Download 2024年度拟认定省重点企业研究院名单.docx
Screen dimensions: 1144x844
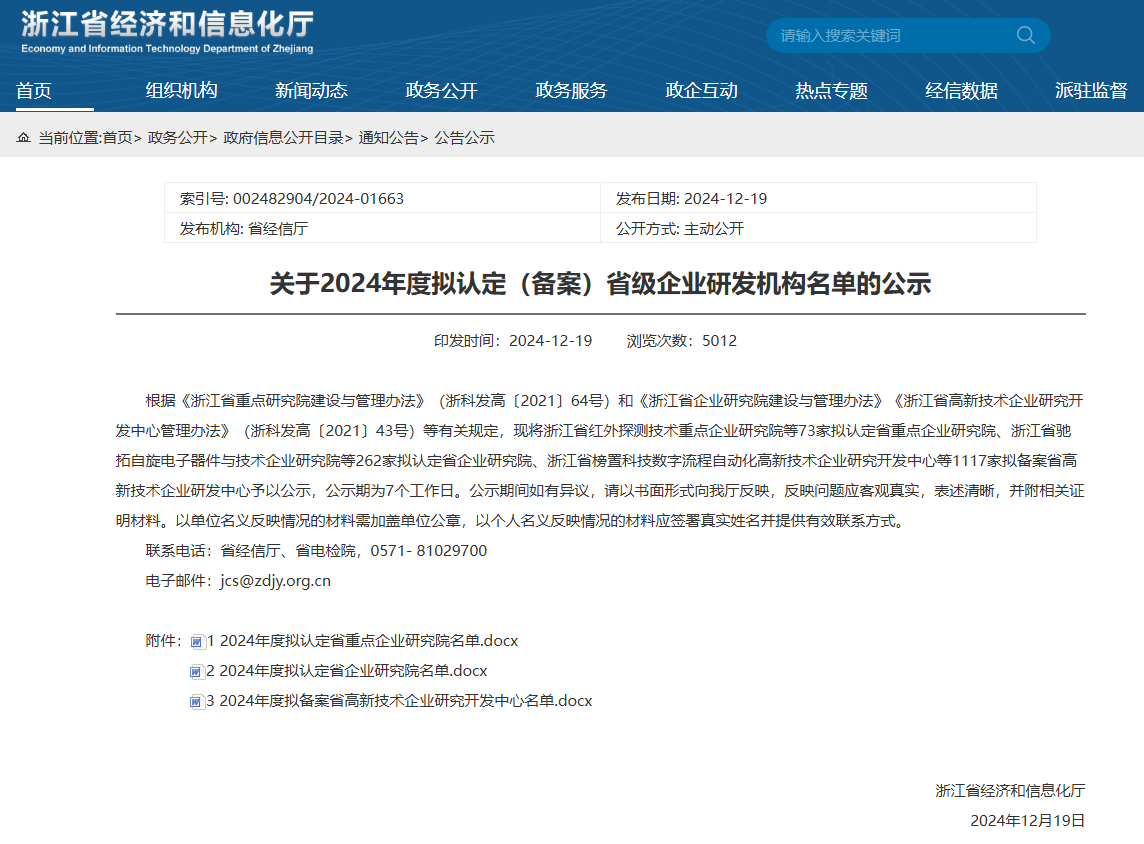(368, 641)
